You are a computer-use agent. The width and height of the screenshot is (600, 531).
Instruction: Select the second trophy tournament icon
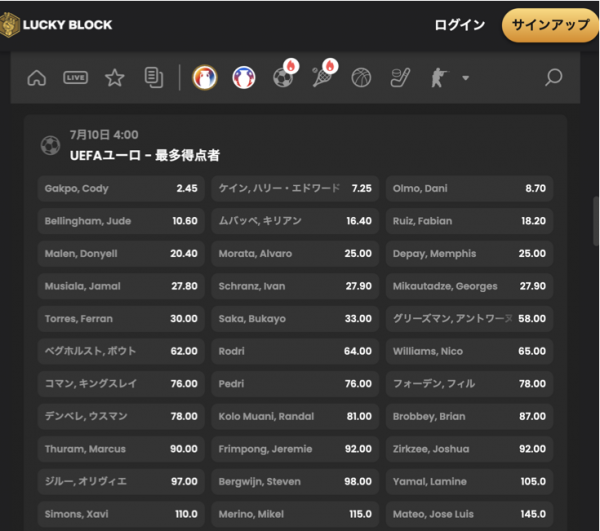[x=244, y=78]
